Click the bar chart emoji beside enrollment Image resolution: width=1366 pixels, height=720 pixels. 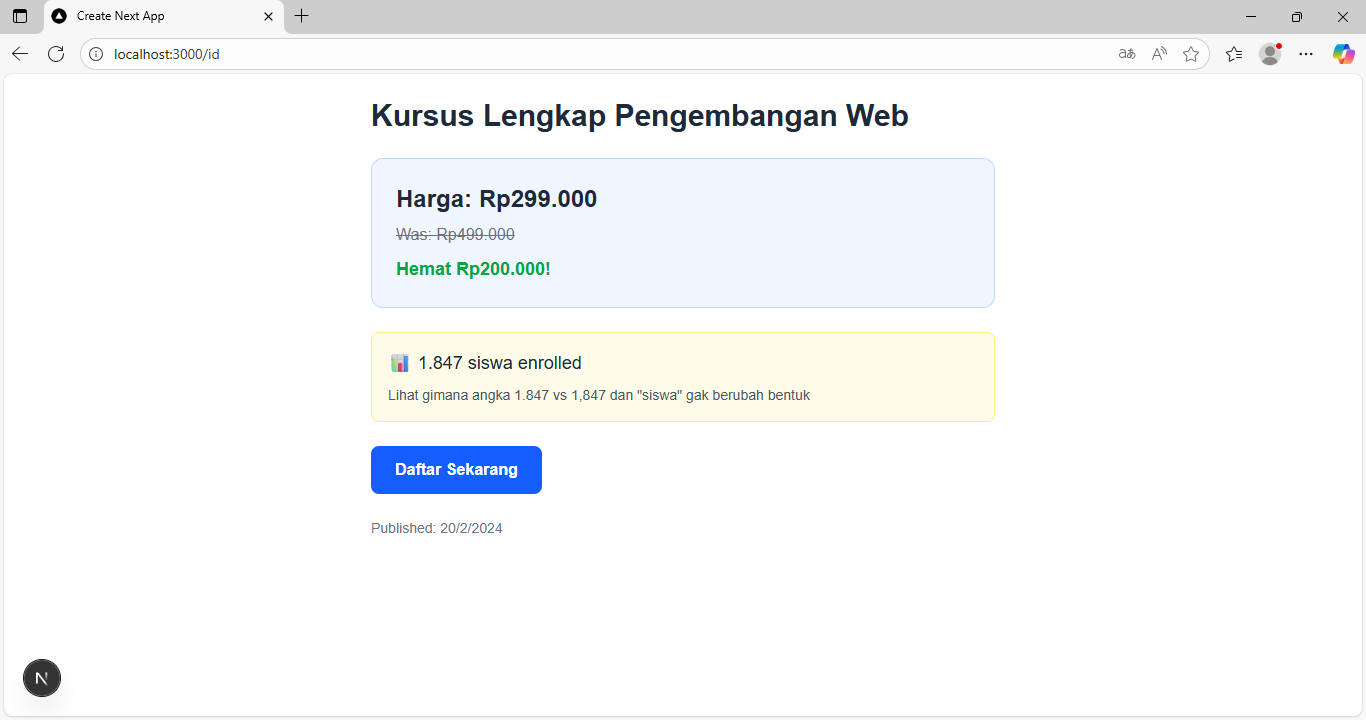[400, 363]
